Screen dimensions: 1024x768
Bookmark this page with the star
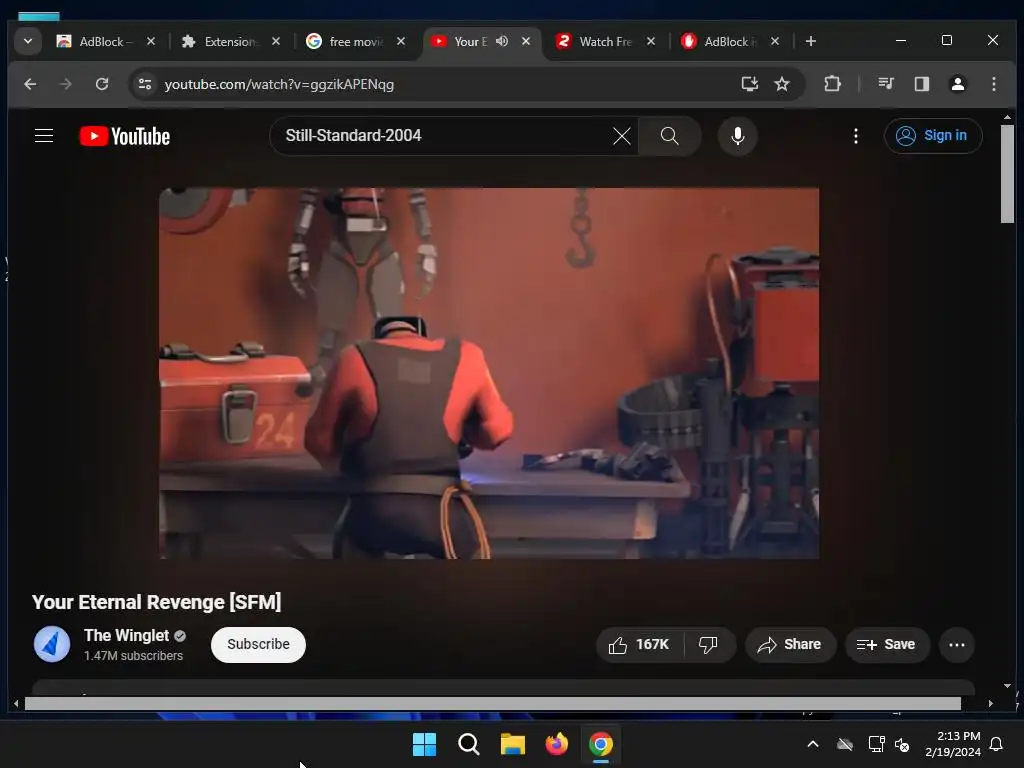coord(782,84)
